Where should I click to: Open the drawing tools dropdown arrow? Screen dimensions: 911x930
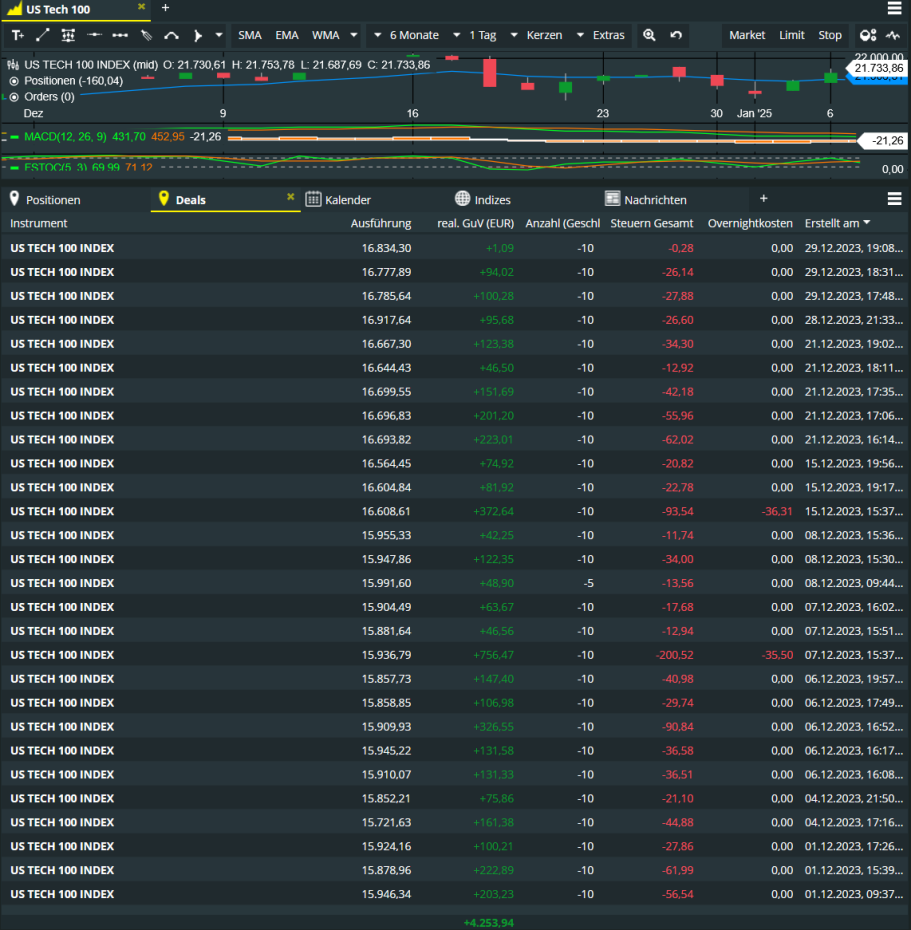[x=219, y=36]
